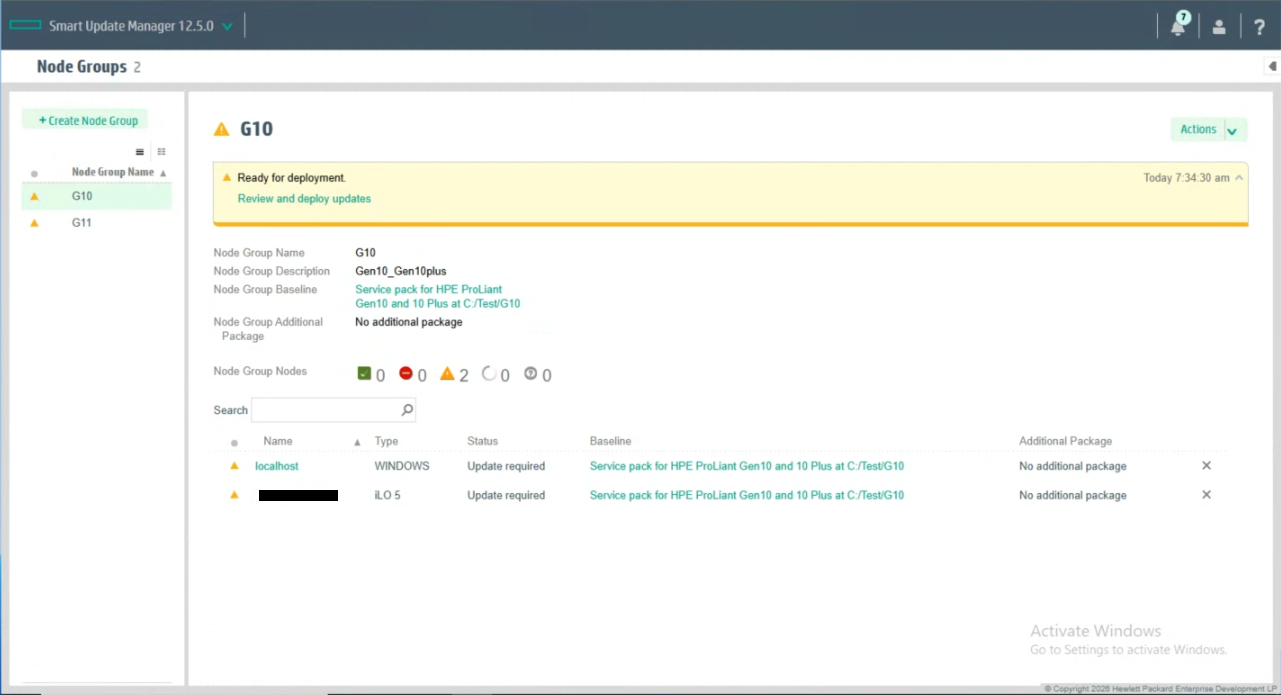Click the iLO 5 type cell
Screen dimensions: 1281x695
point(388,495)
